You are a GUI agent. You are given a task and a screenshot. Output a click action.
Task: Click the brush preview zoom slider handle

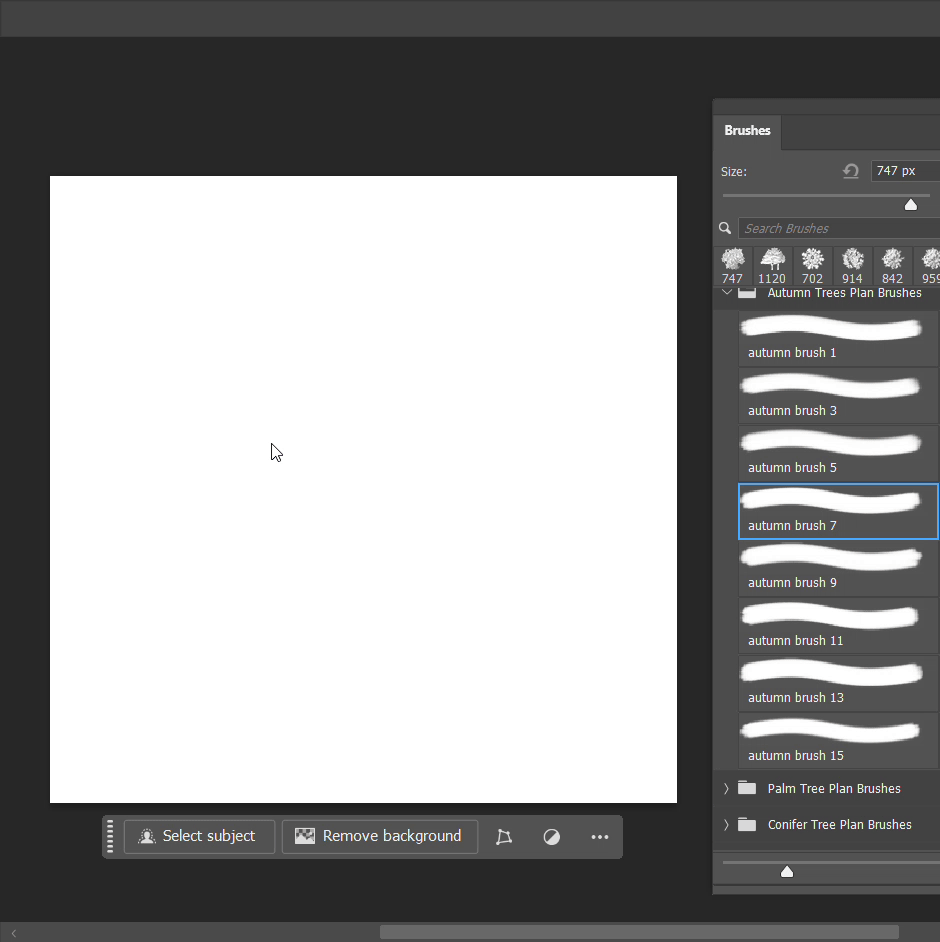pyautogui.click(x=787, y=872)
